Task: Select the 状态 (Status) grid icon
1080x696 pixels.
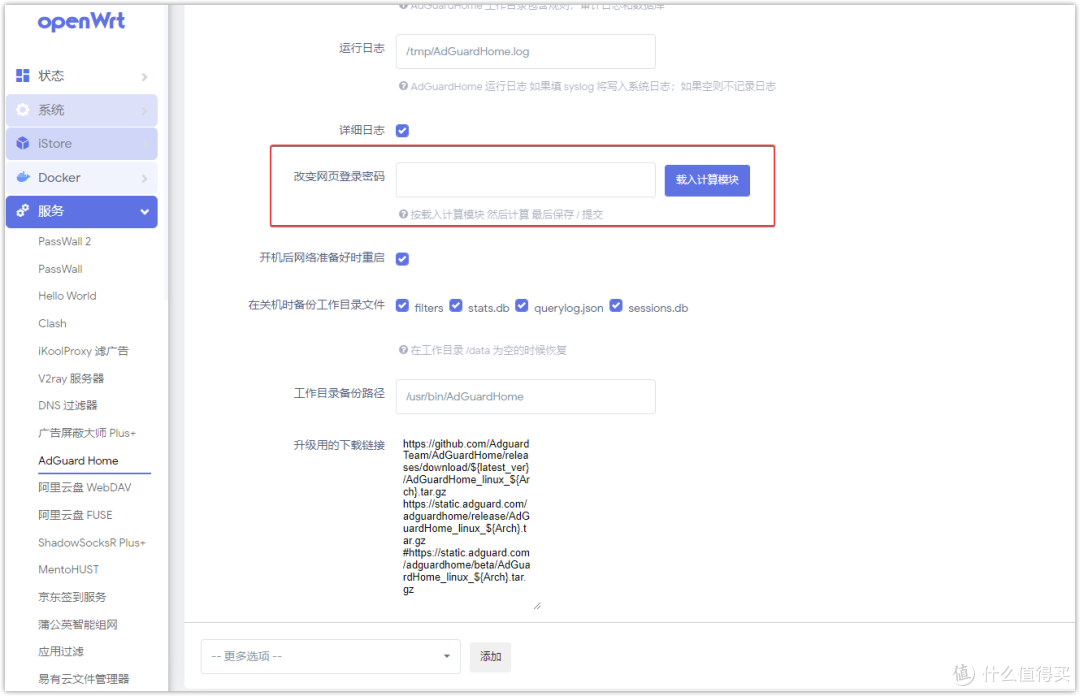Action: [x=22, y=75]
